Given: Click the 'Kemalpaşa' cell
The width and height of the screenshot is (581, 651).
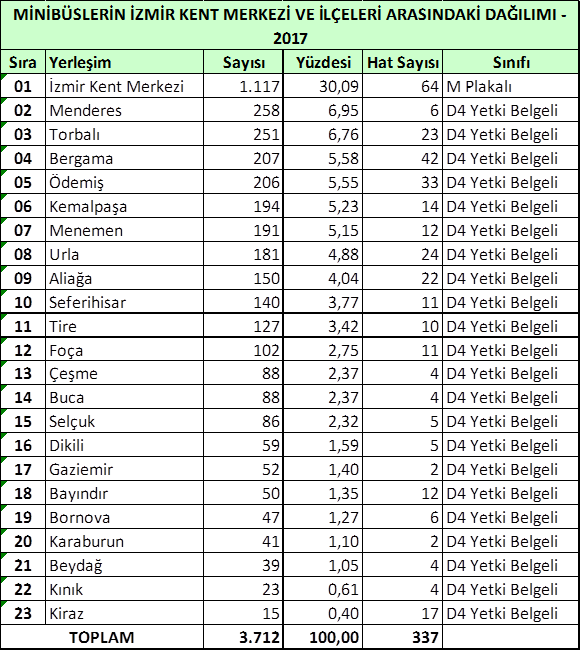Looking at the screenshot, I should [124, 206].
